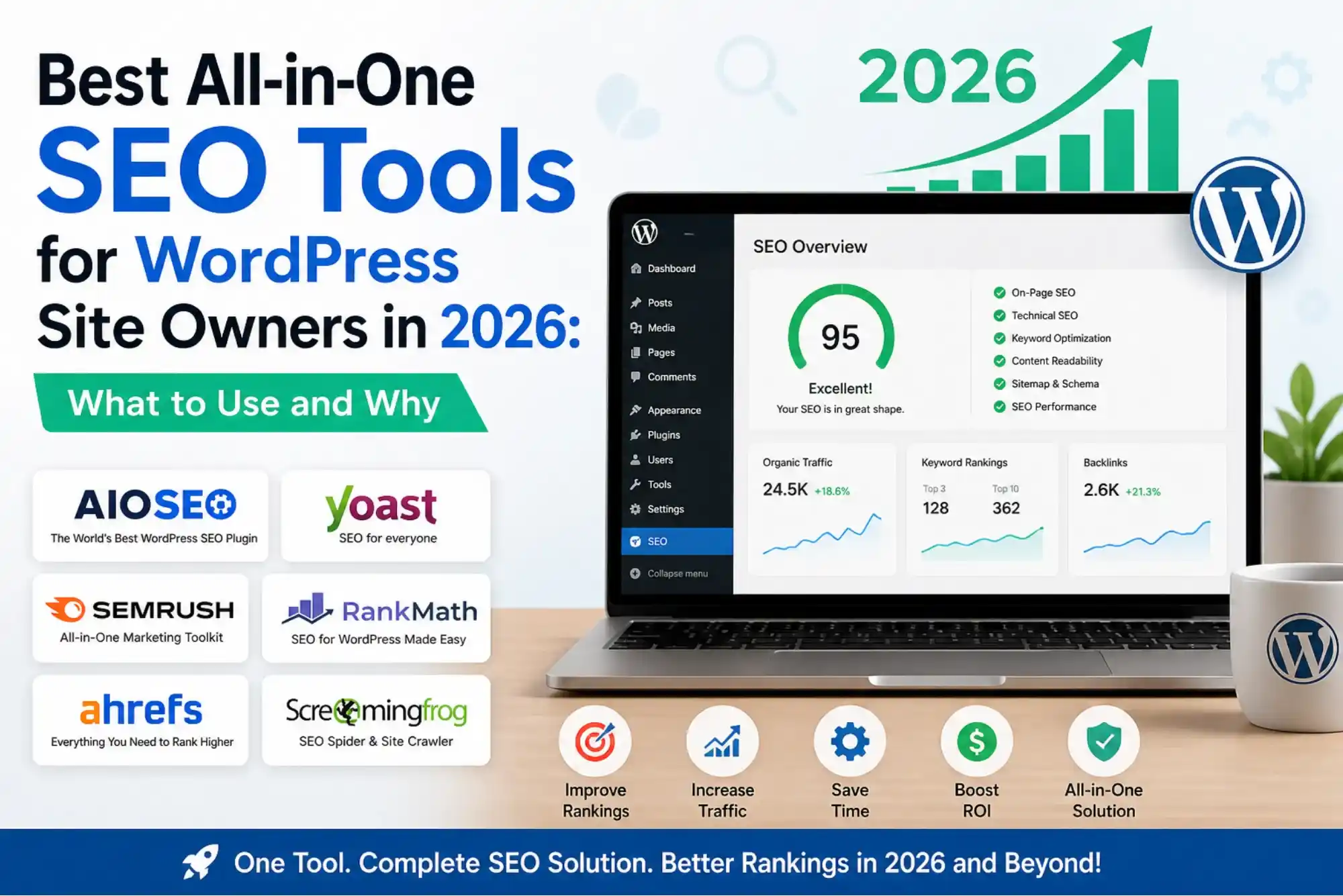Select the highlighted SEO menu item
1343x896 pixels.
tap(677, 541)
